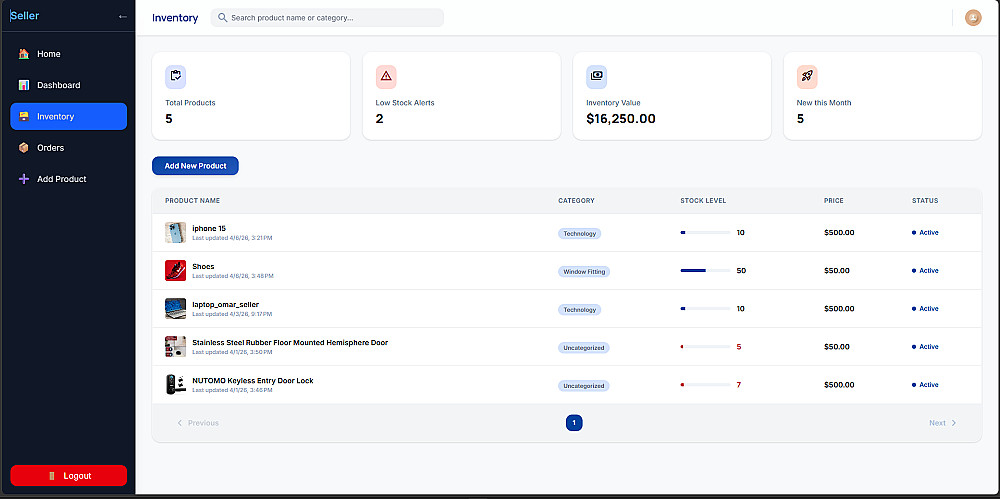This screenshot has height=499, width=1000.
Task: Open the Shoes product thumbnail
Action: click(x=175, y=271)
